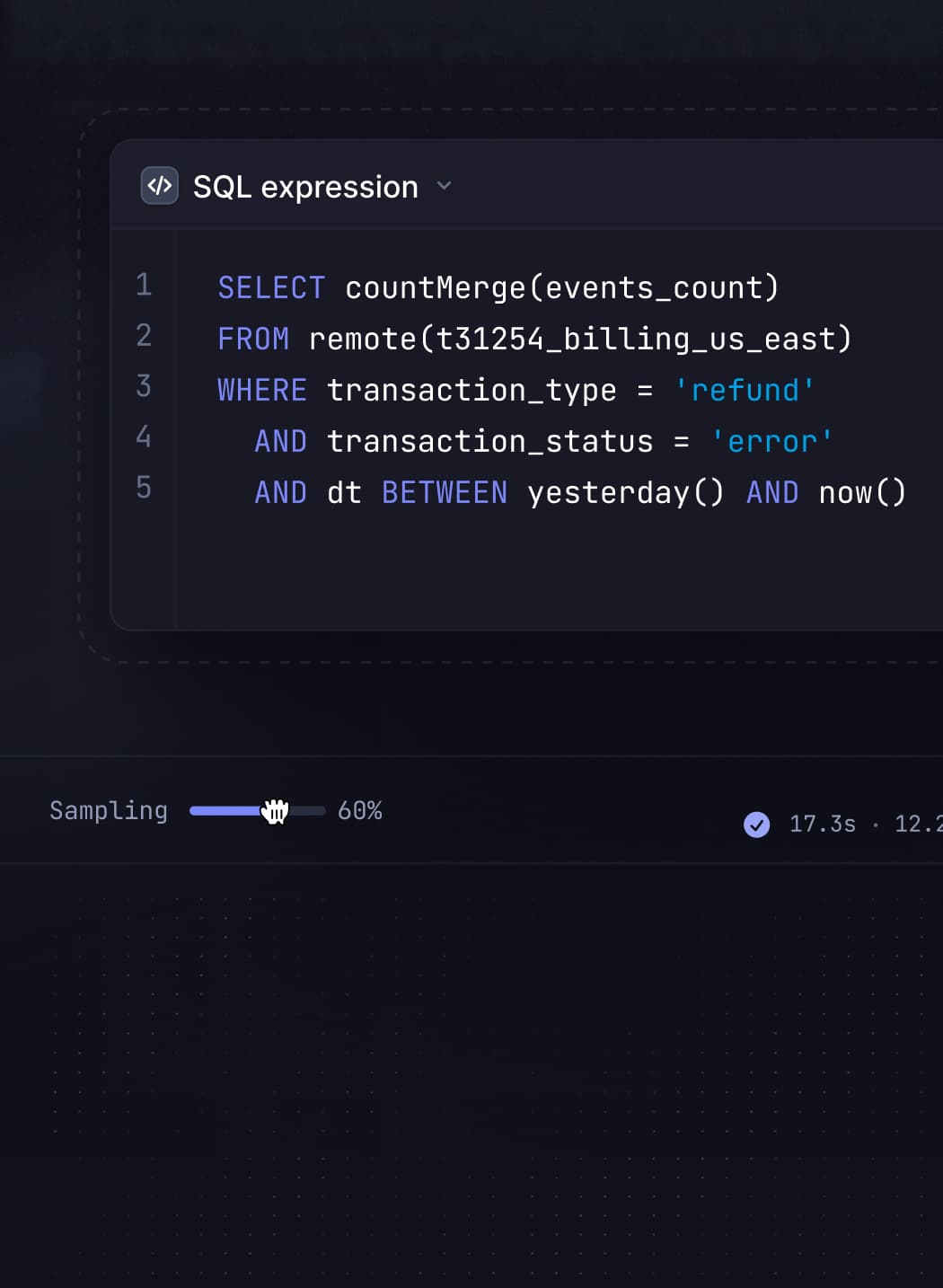
Task: Select line number 2 in the gutter
Action: [144, 336]
